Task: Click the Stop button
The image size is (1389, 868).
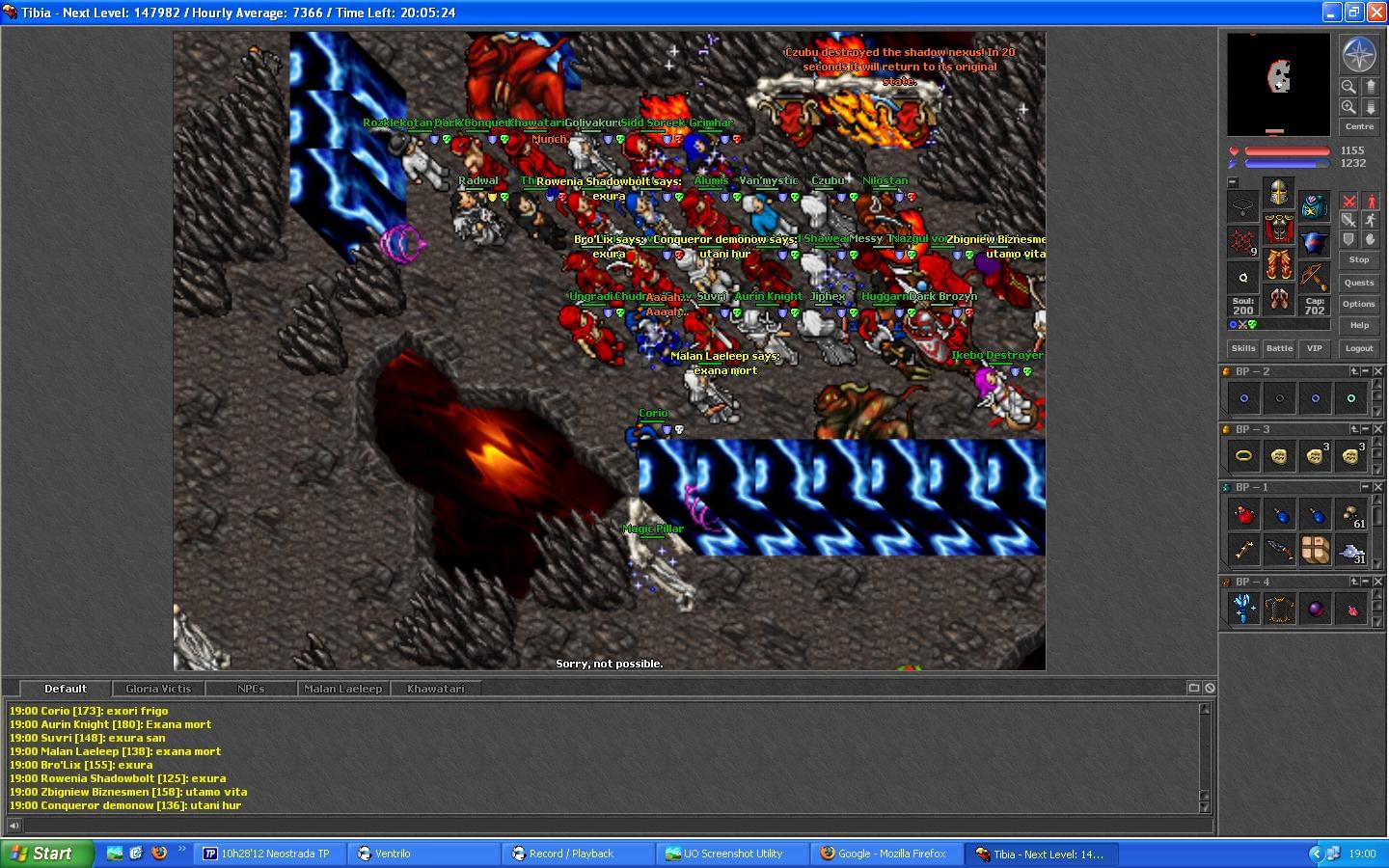Action: tap(1359, 259)
